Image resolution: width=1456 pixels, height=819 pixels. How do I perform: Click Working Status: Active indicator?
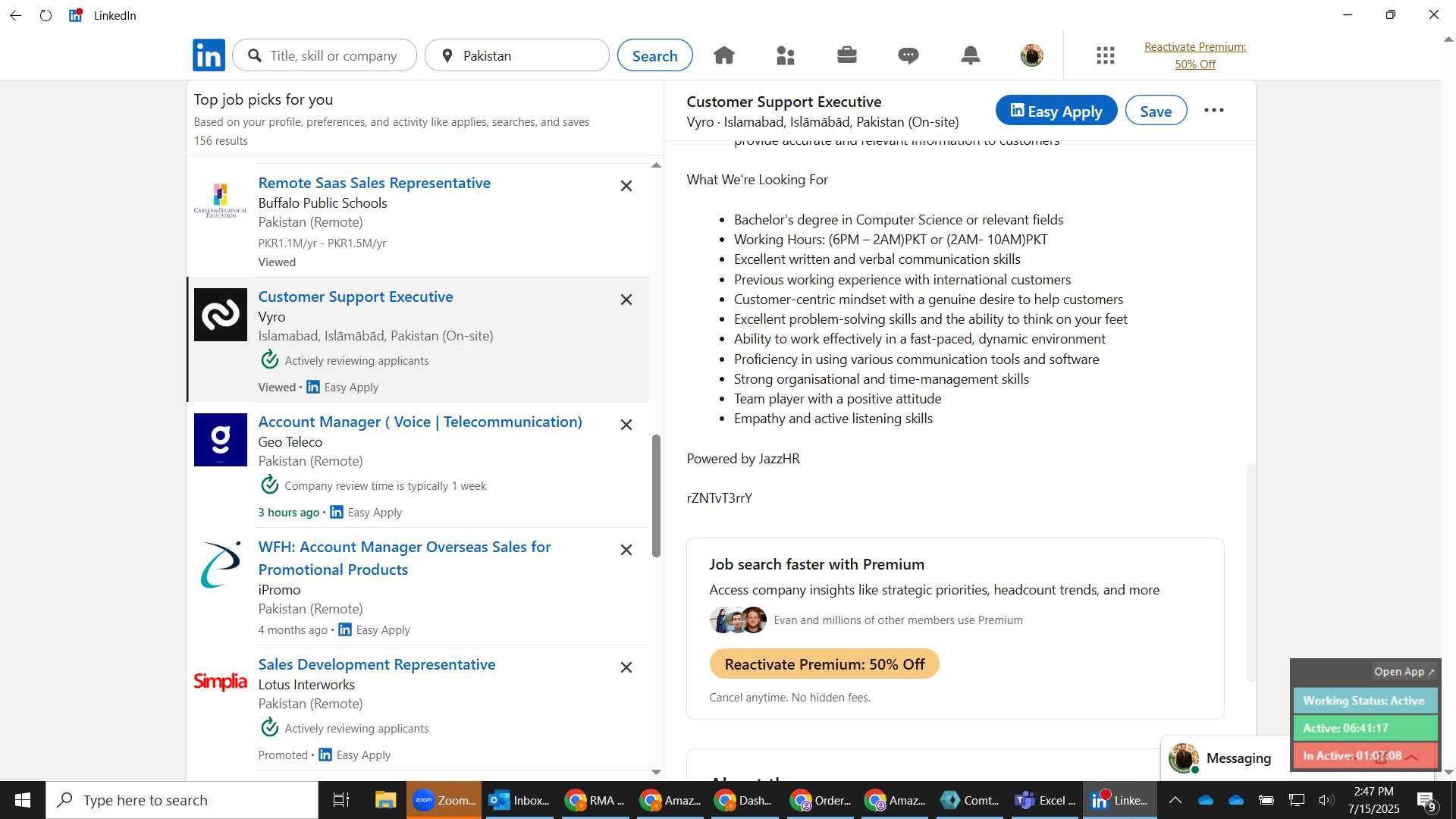click(1364, 701)
